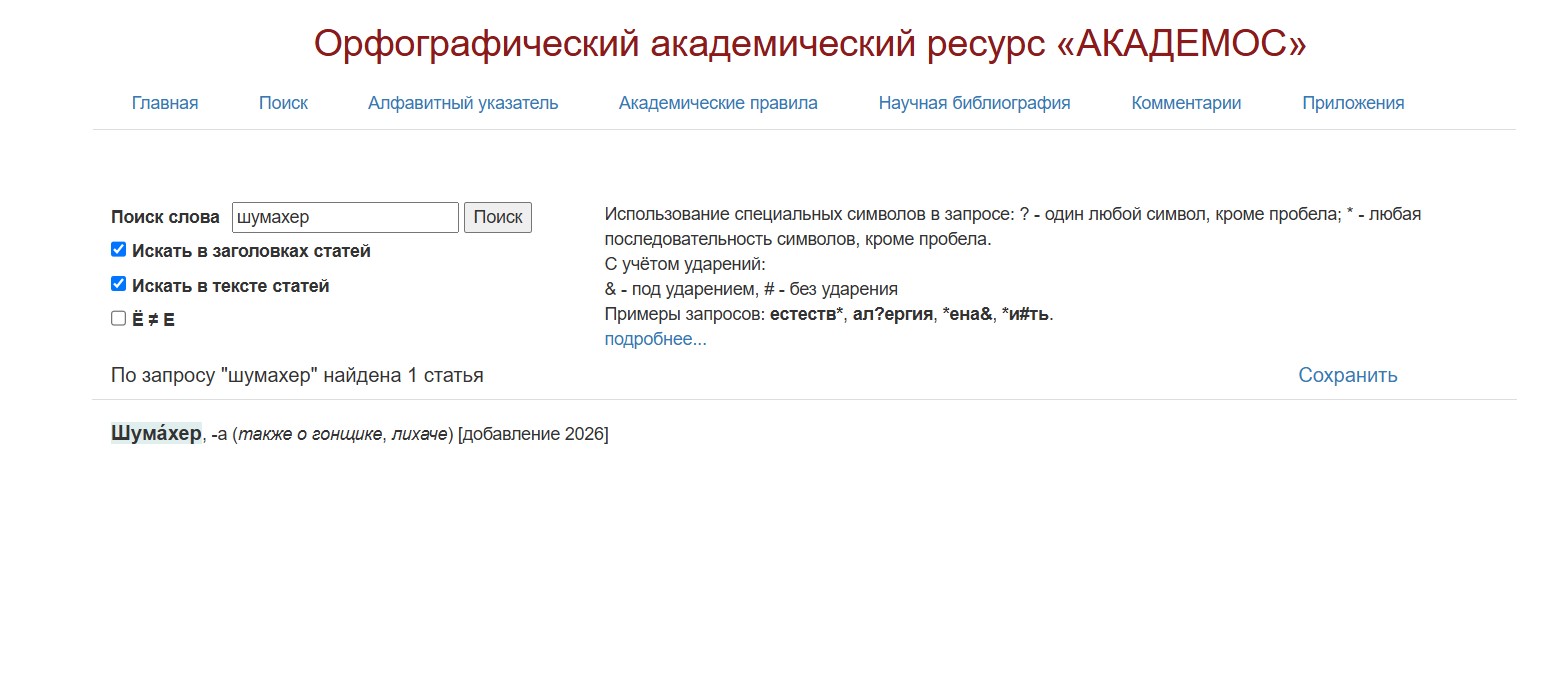Click the 'Искать в заголовках статей' label

click(251, 251)
